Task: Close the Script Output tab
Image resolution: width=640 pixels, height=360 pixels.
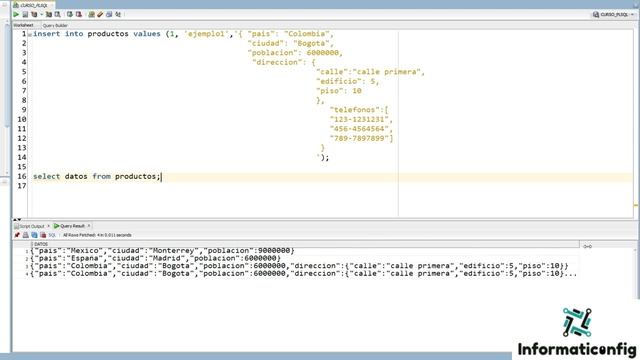Action: (49, 226)
